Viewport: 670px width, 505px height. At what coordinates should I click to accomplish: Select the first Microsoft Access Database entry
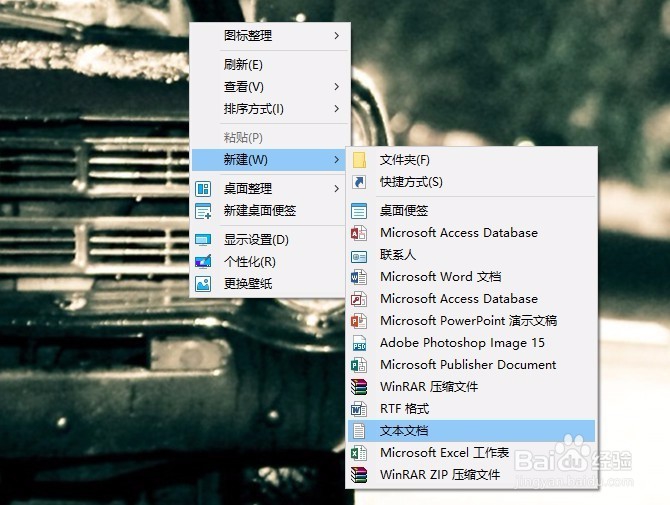[x=471, y=233]
